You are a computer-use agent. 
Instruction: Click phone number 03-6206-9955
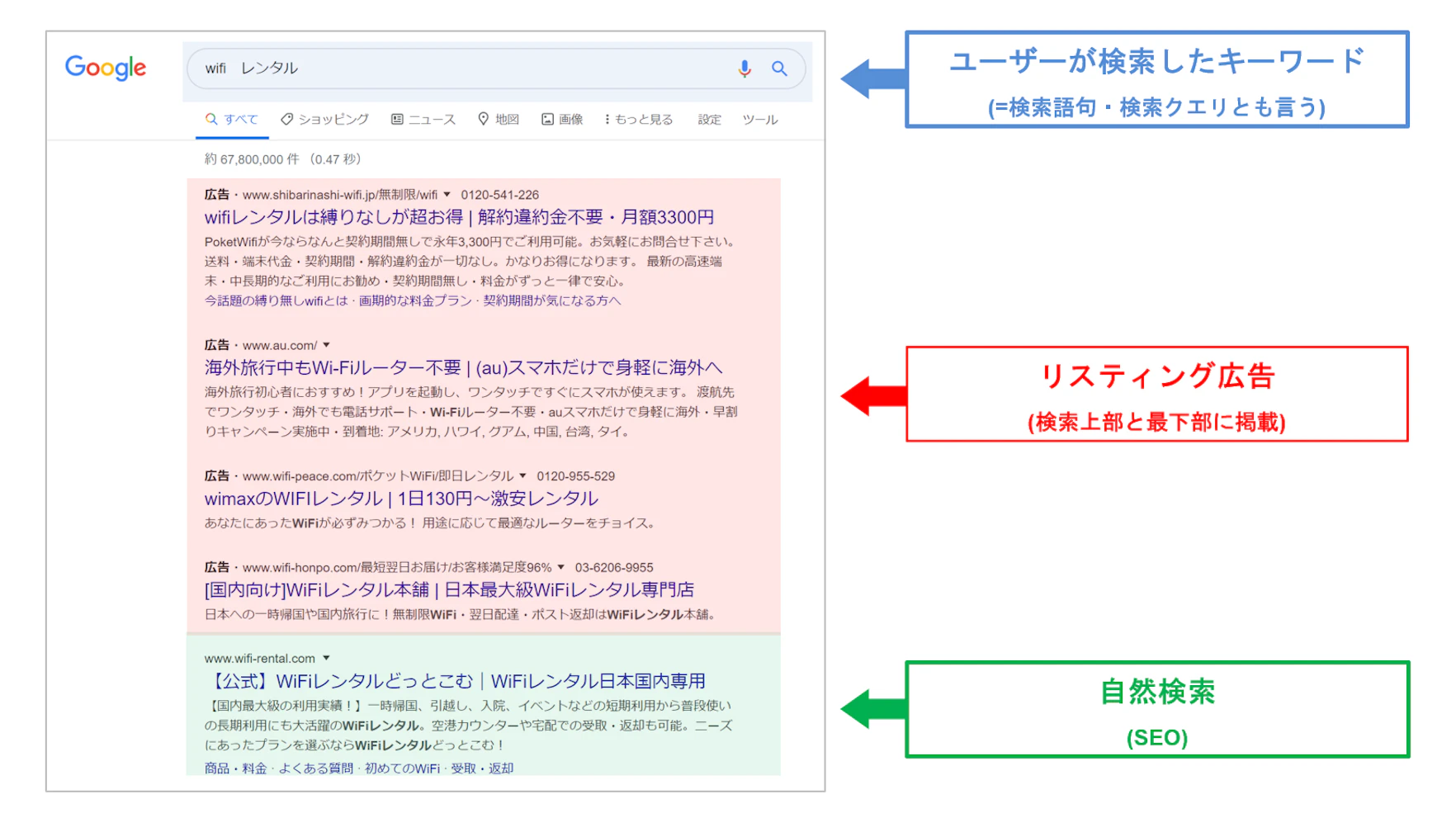point(614,567)
